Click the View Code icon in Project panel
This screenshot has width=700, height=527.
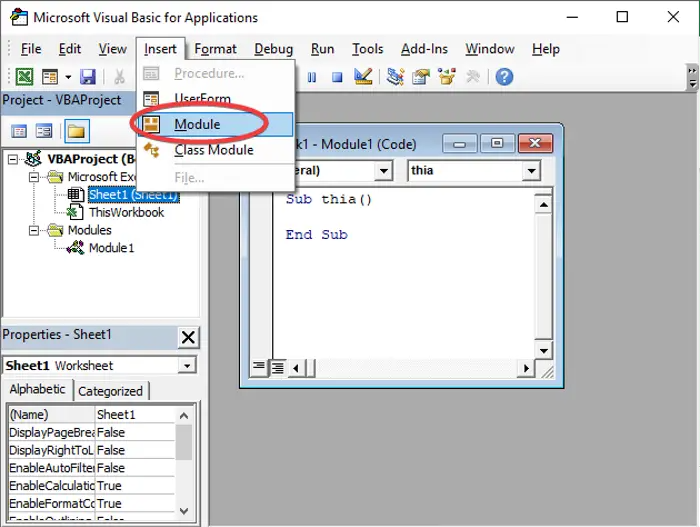coord(18,131)
